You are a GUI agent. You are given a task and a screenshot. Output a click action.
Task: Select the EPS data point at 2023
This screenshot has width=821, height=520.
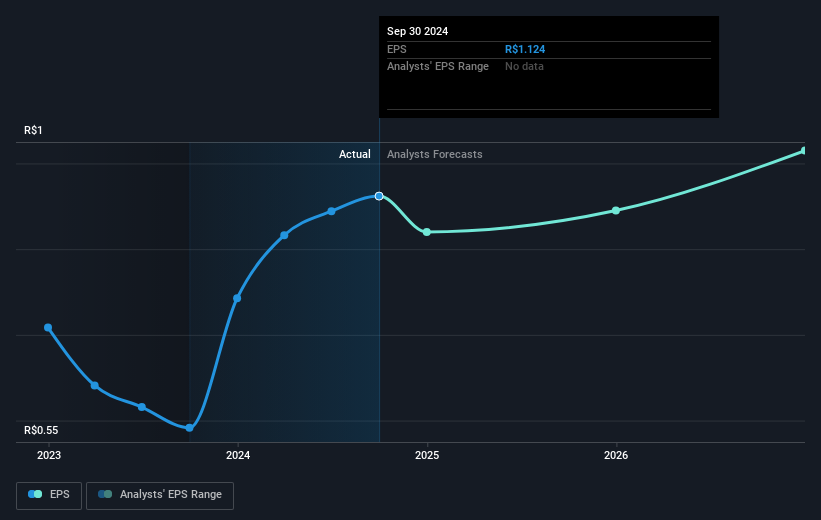[x=48, y=328]
